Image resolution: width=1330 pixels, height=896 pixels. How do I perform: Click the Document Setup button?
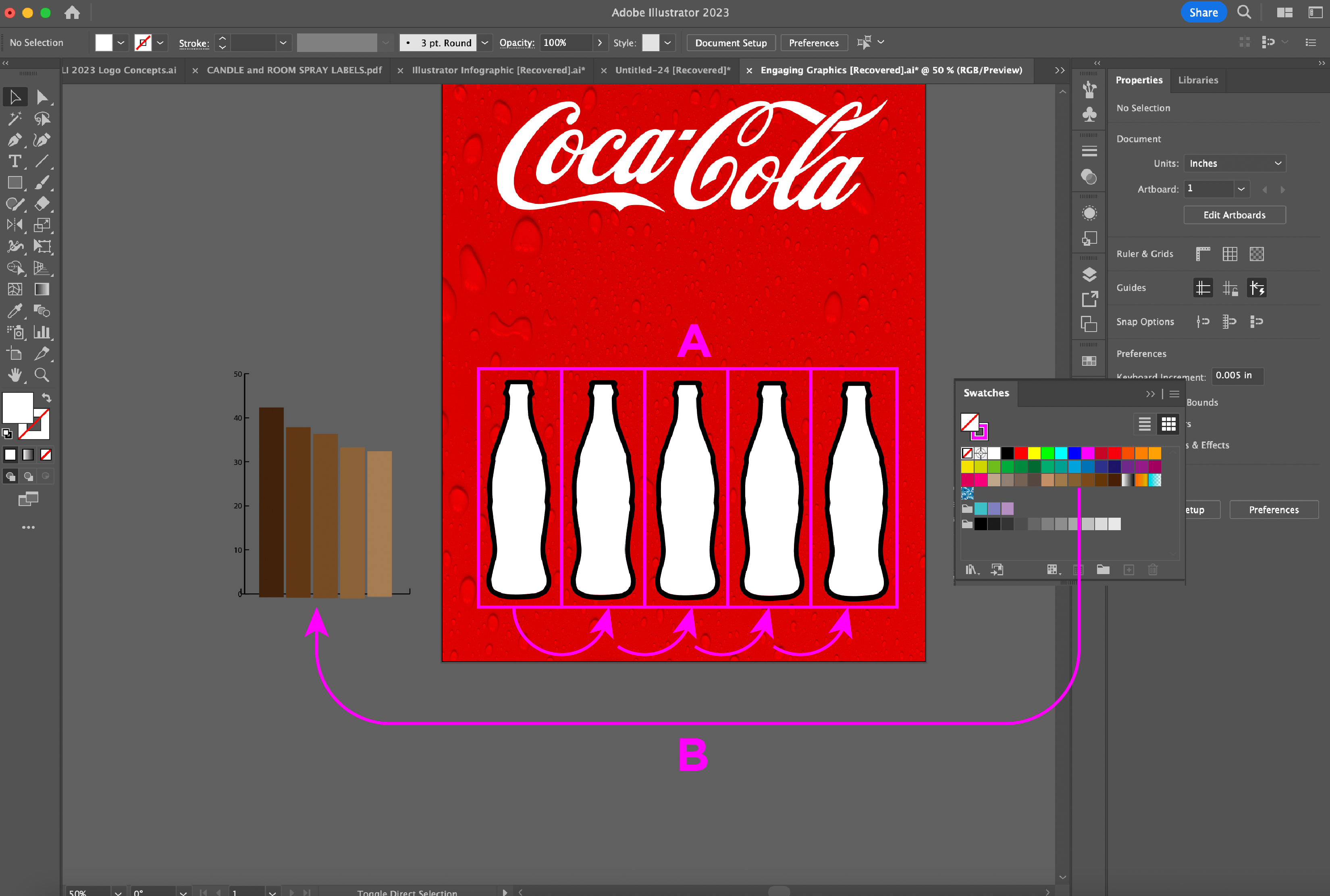[x=730, y=43]
